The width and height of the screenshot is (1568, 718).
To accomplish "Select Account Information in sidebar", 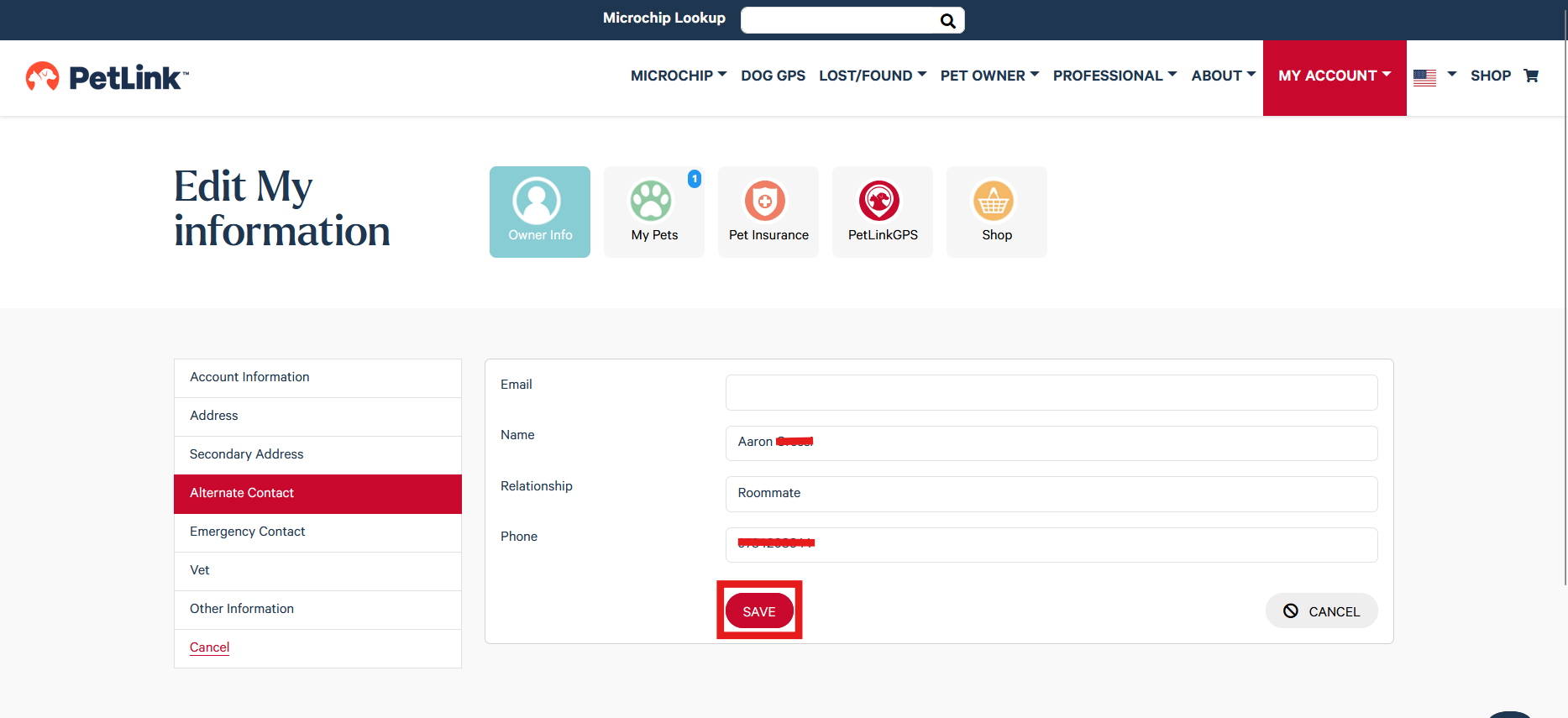I will click(317, 378).
